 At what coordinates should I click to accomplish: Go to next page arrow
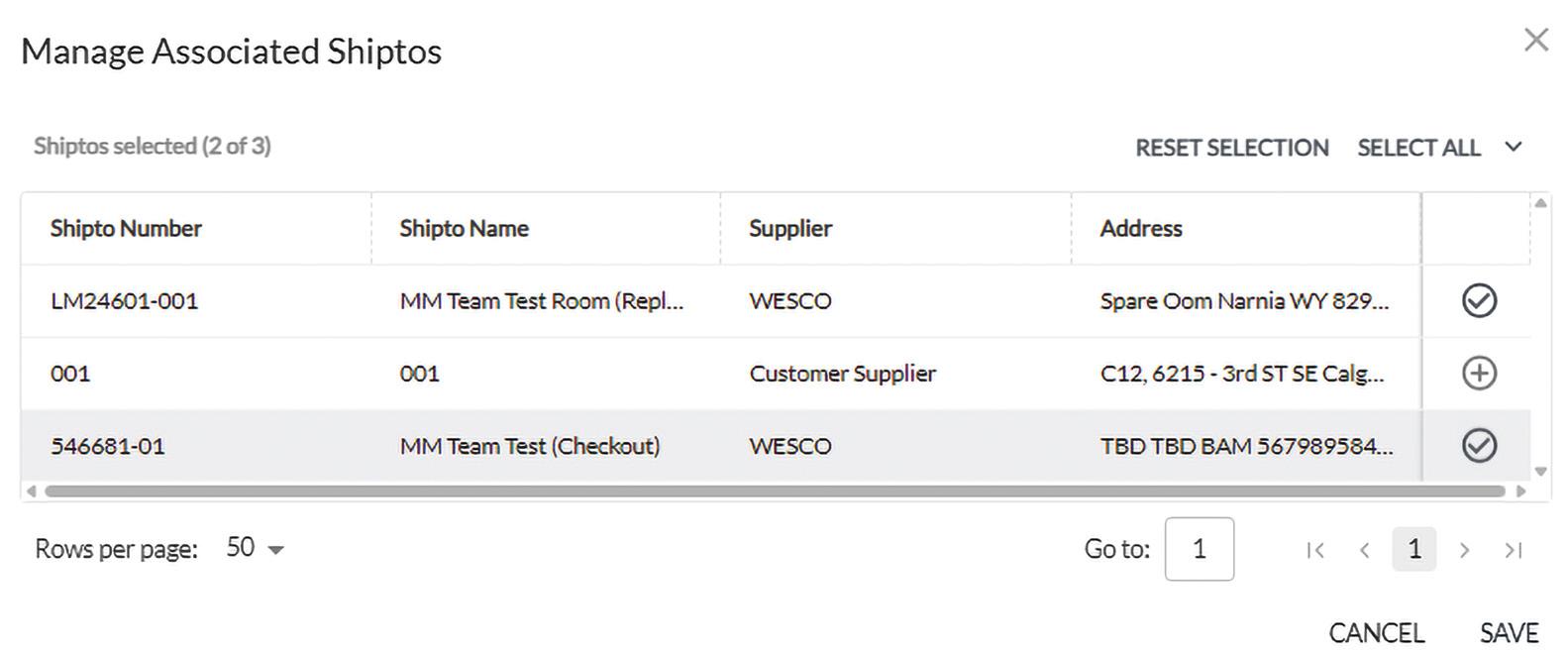coord(1464,550)
